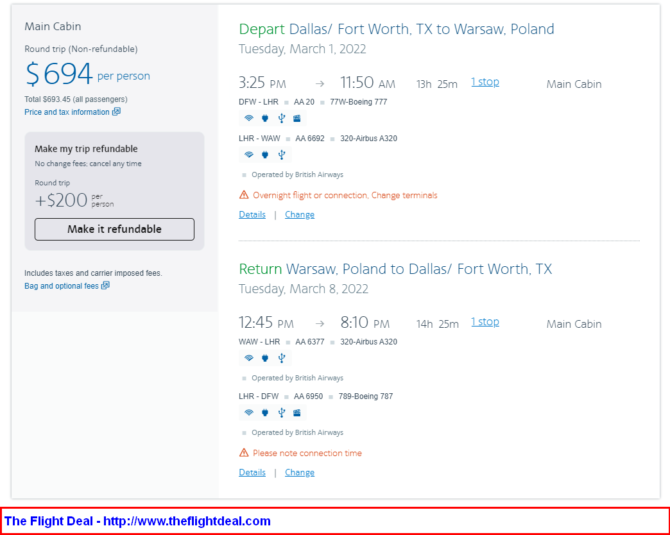This screenshot has height=535, width=670.
Task: Click the 3:25 PM departure time
Action: (262, 82)
